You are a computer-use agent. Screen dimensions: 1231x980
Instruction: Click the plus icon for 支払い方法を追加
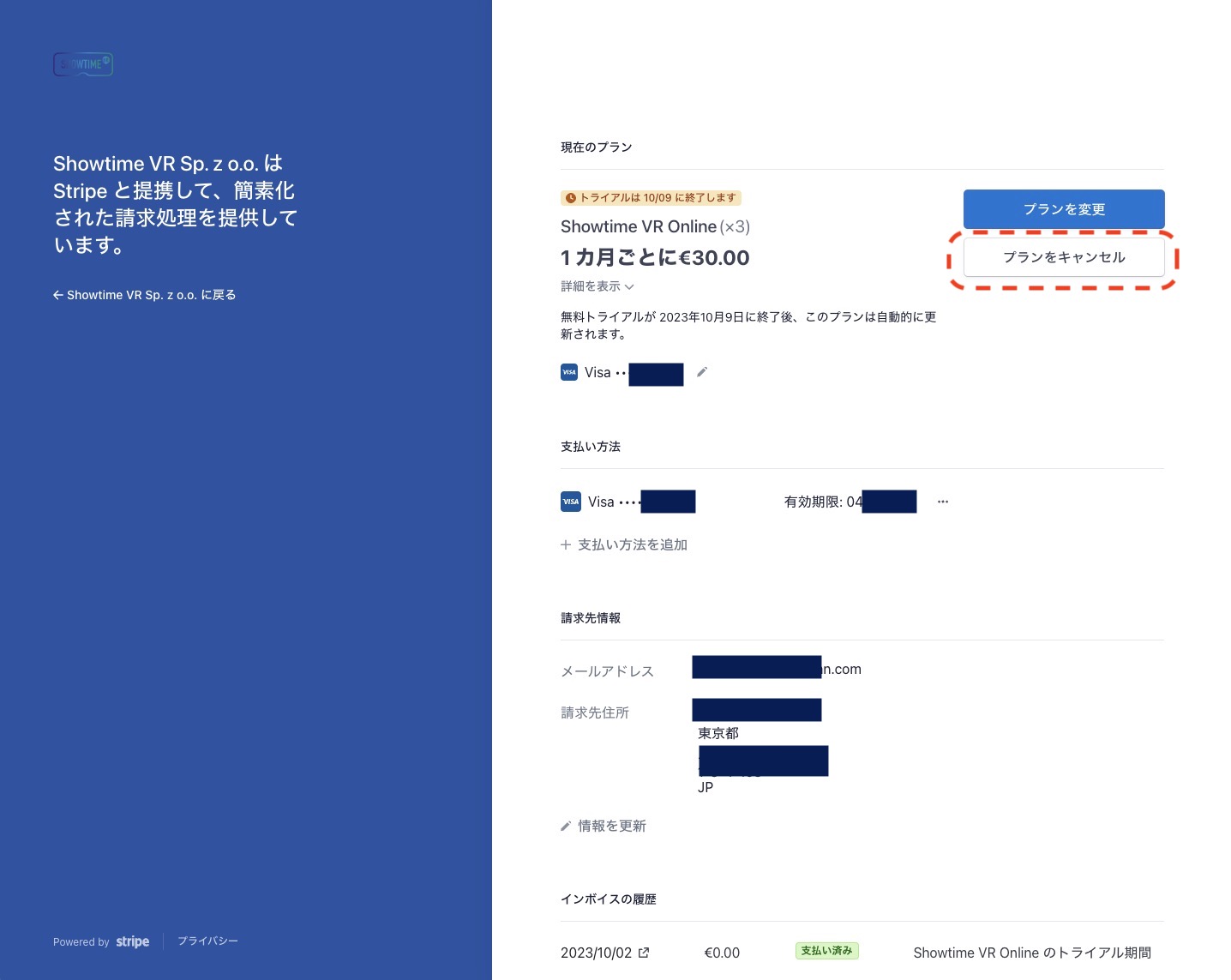click(566, 544)
